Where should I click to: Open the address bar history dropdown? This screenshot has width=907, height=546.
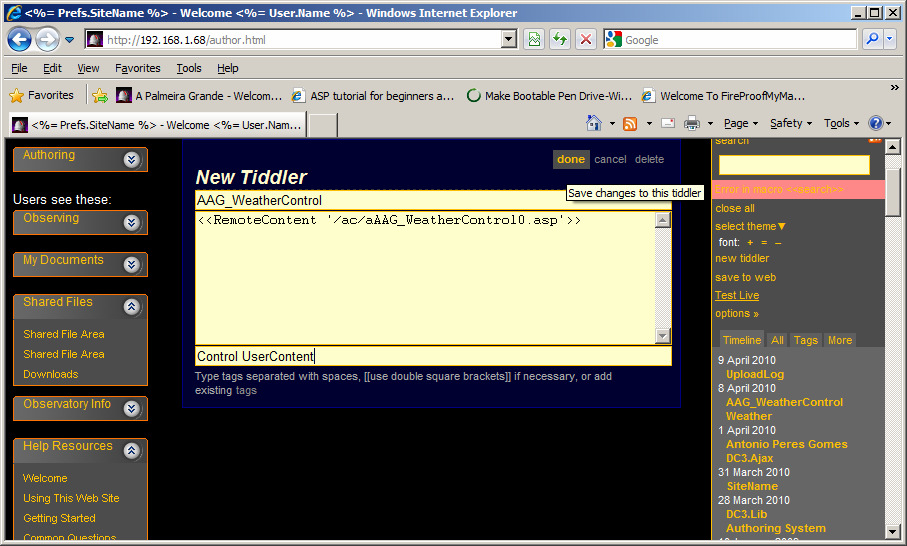click(509, 39)
